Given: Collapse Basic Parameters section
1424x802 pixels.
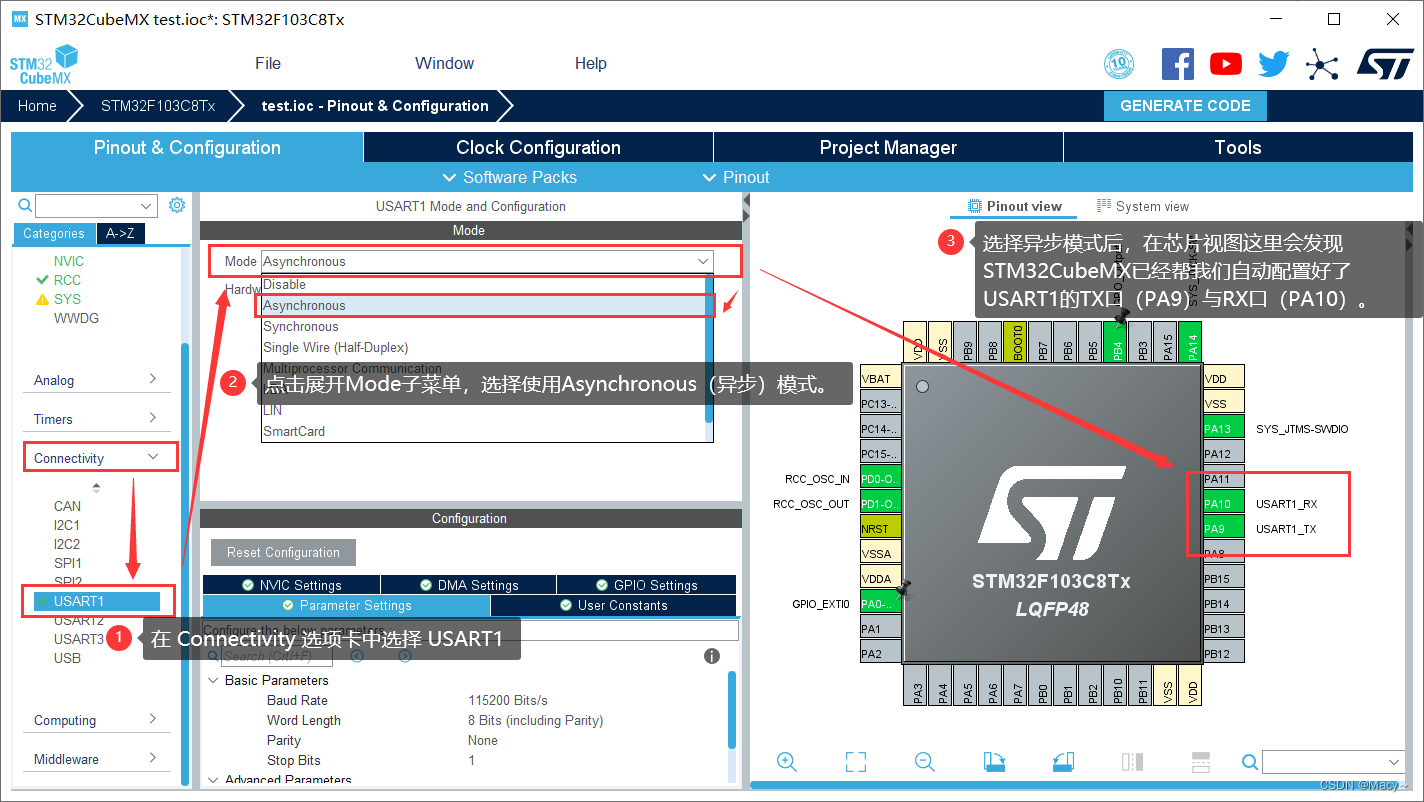Looking at the screenshot, I should (213, 680).
